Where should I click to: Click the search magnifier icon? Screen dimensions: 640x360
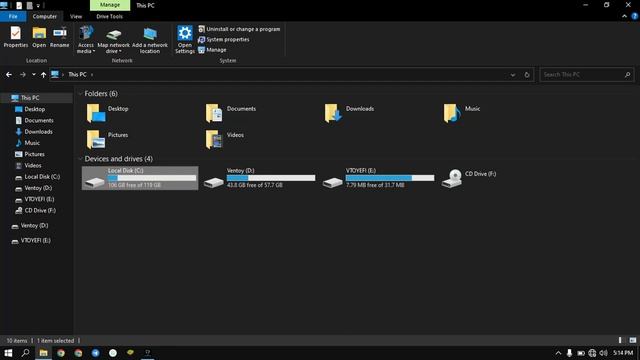point(628,75)
